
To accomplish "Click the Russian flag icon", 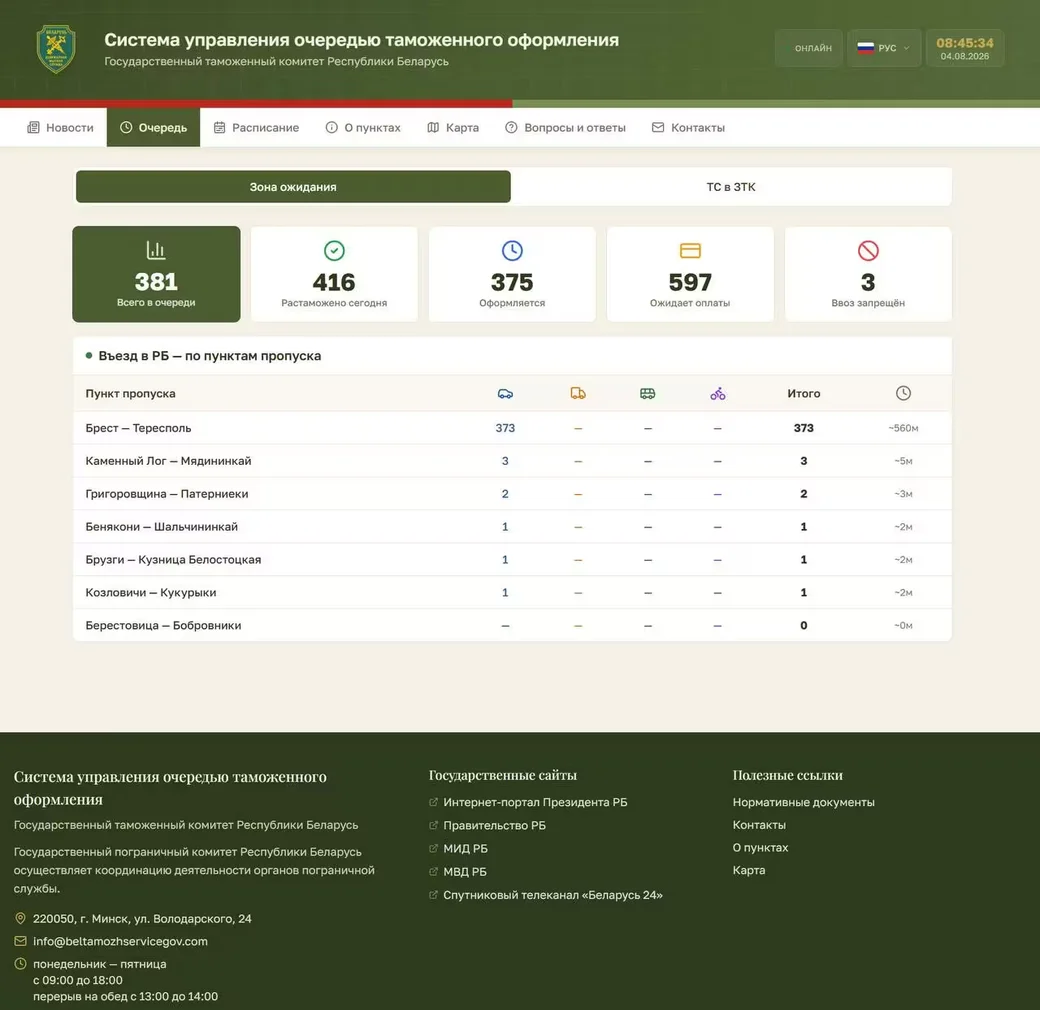I will click(x=866, y=48).
